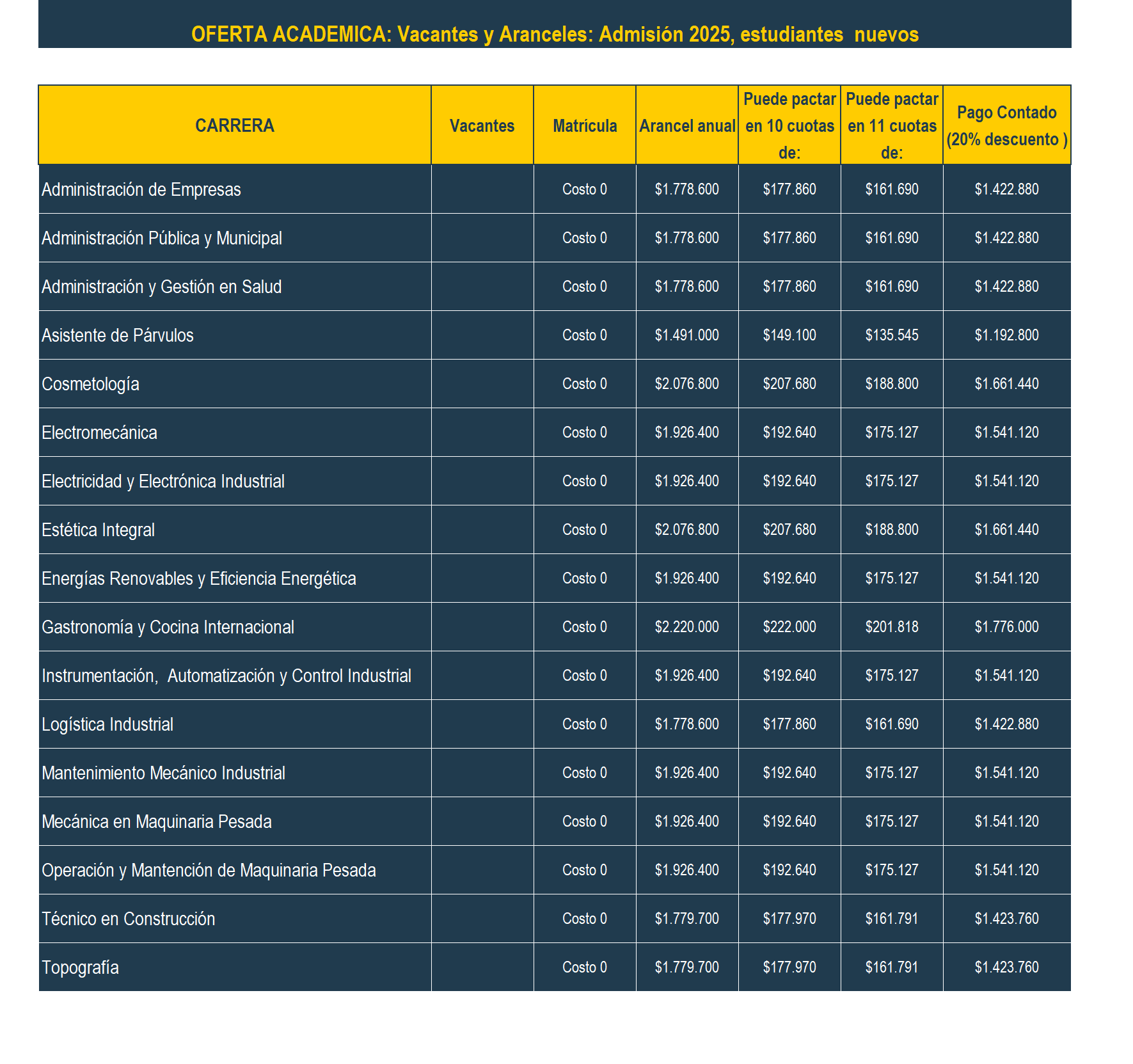Viewport: 1133px width, 1064px height.
Task: Click Electricidad y Electrónica Industrial
Action: click(162, 481)
